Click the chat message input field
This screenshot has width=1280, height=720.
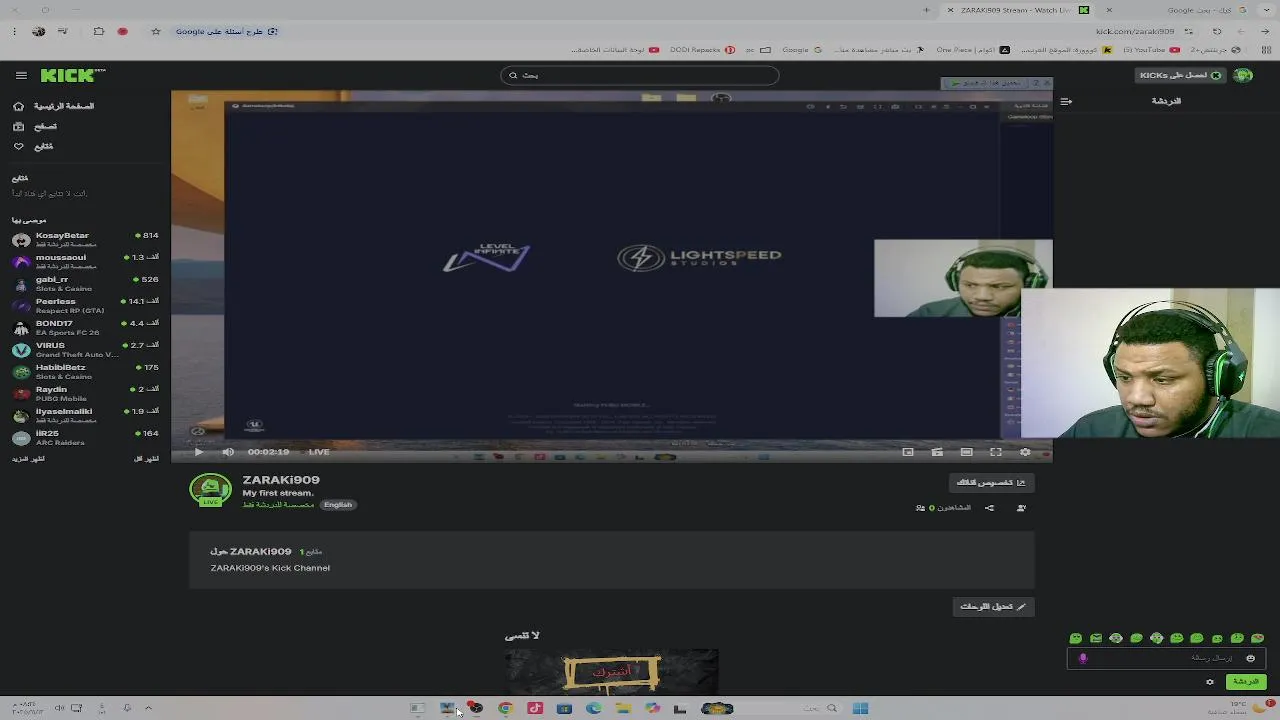pos(1168,658)
